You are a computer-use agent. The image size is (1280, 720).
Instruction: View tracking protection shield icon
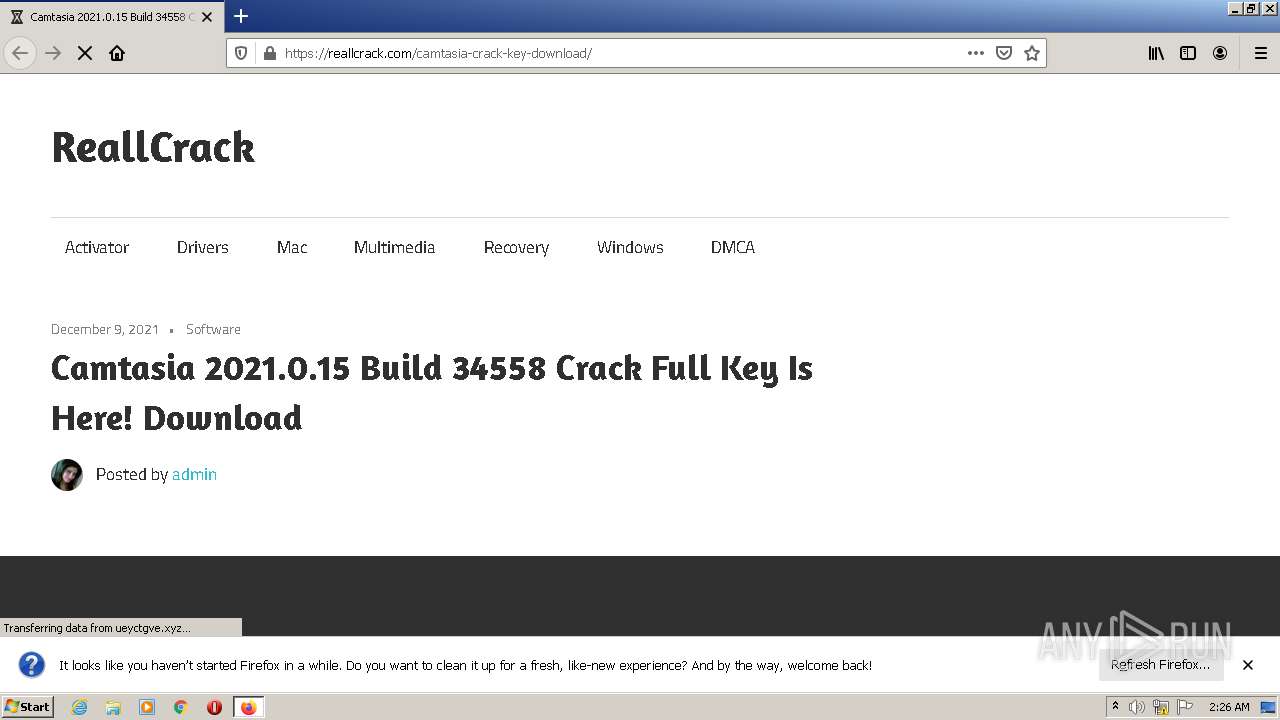(x=241, y=53)
